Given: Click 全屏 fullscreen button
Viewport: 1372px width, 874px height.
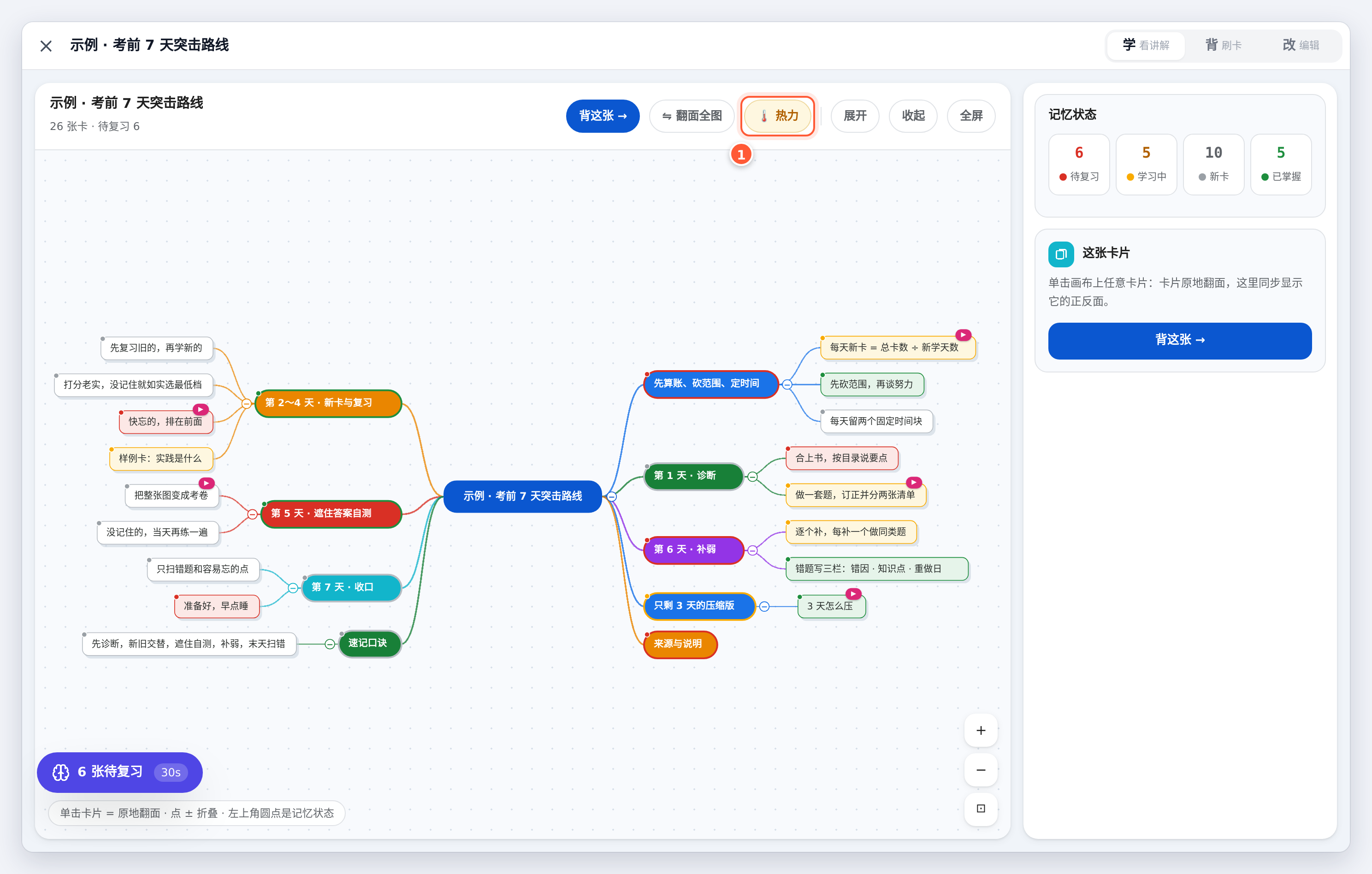Looking at the screenshot, I should [x=971, y=116].
